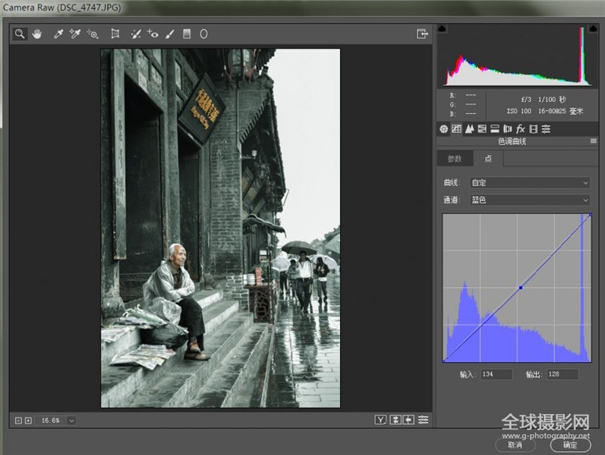Toggle shadow clipping warning on histogram
The image size is (605, 455).
[x=442, y=29]
